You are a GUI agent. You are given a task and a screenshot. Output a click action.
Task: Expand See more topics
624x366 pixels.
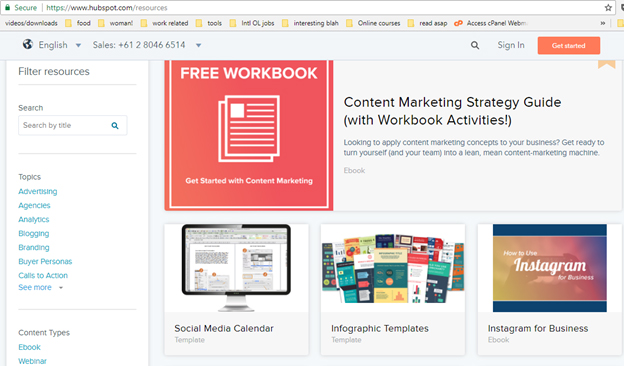[x=40, y=287]
